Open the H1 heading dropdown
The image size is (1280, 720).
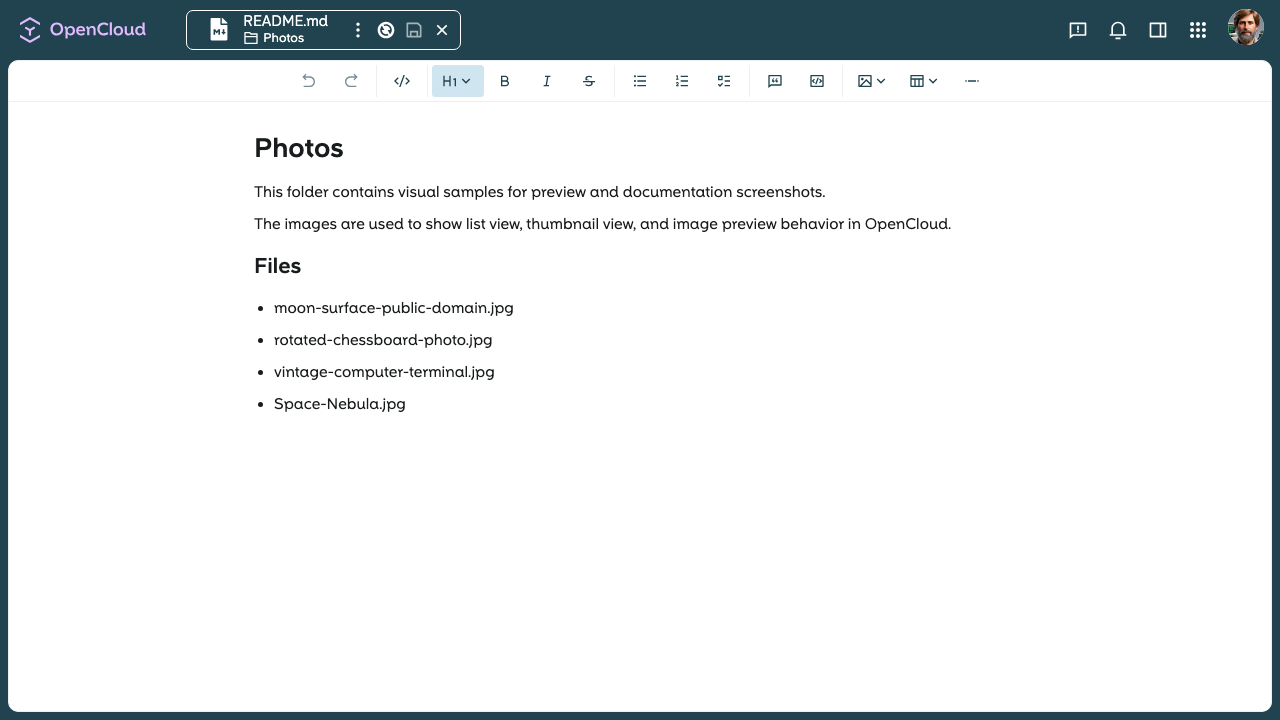[x=457, y=81]
